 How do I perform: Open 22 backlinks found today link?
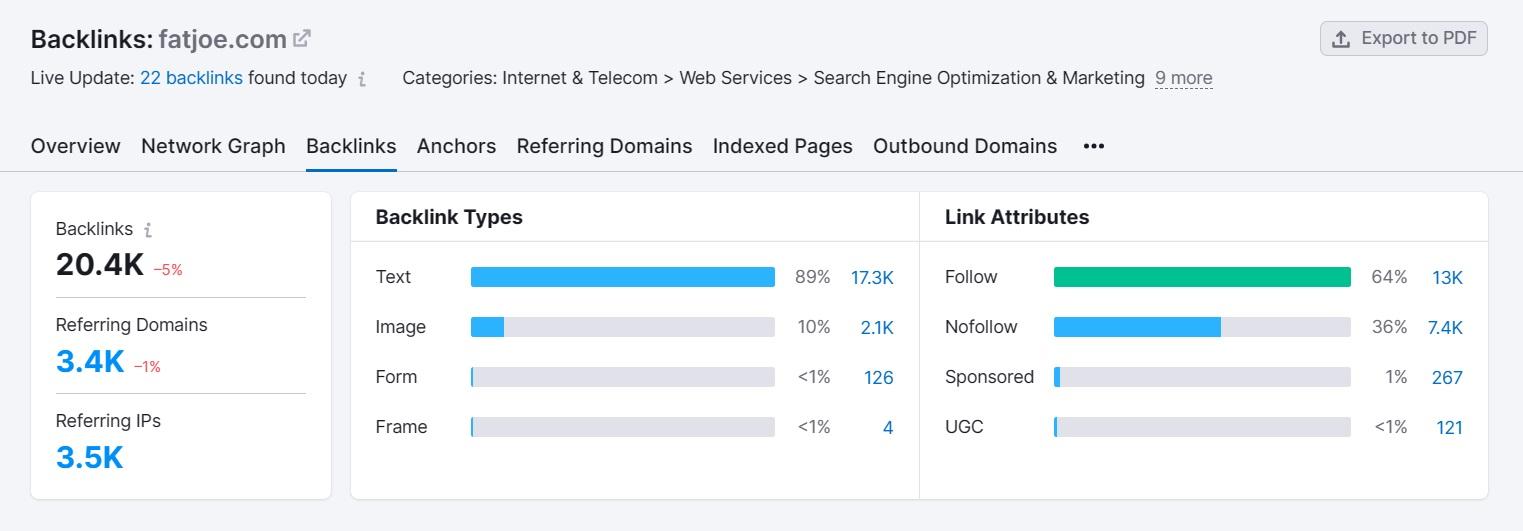[191, 78]
